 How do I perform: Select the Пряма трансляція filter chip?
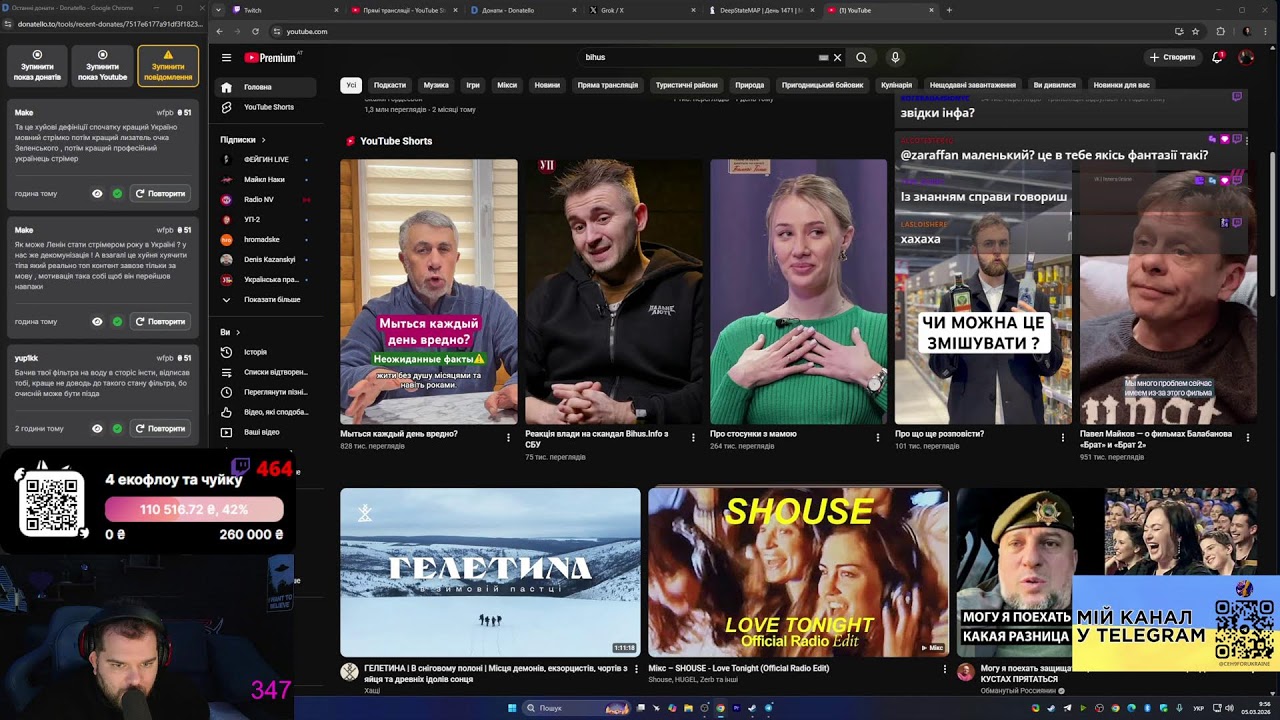point(607,85)
